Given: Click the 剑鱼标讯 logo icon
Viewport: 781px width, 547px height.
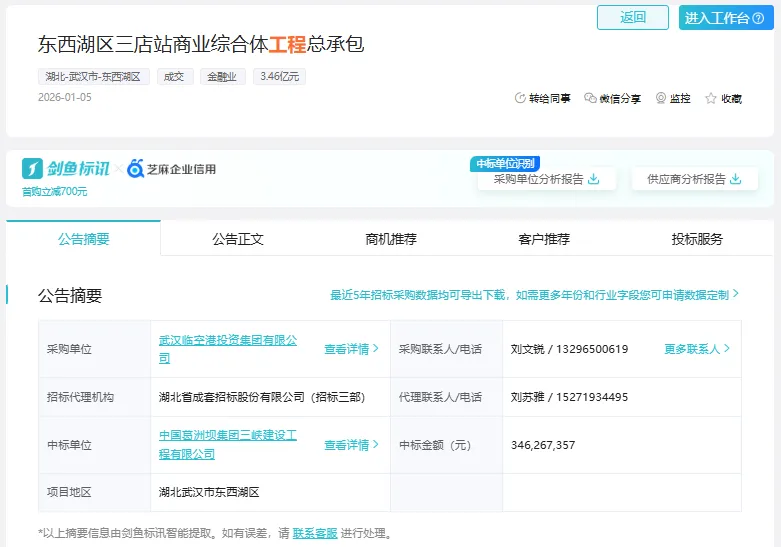Looking at the screenshot, I should [33, 169].
